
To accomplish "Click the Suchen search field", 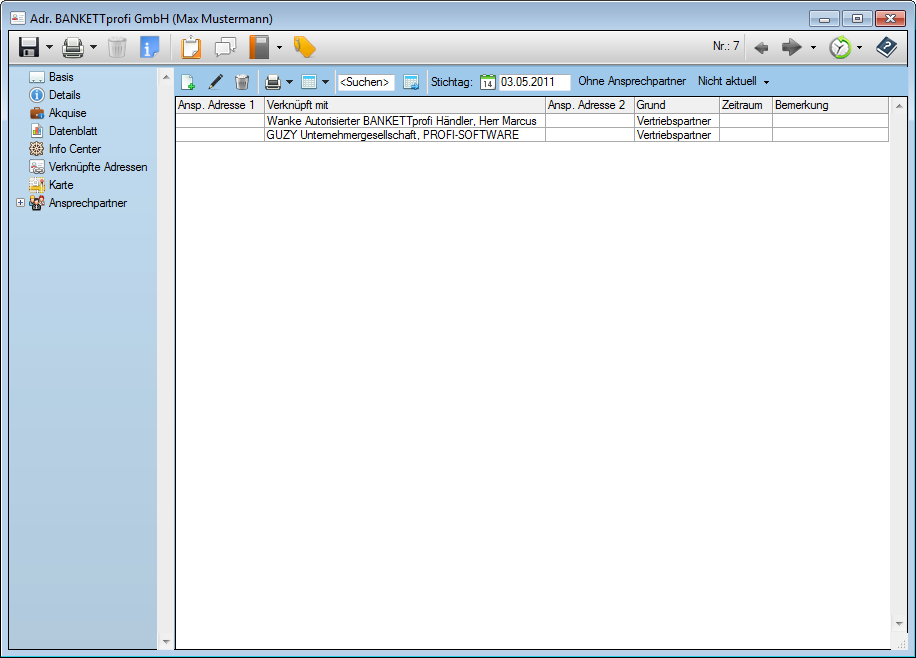I will (x=365, y=82).
